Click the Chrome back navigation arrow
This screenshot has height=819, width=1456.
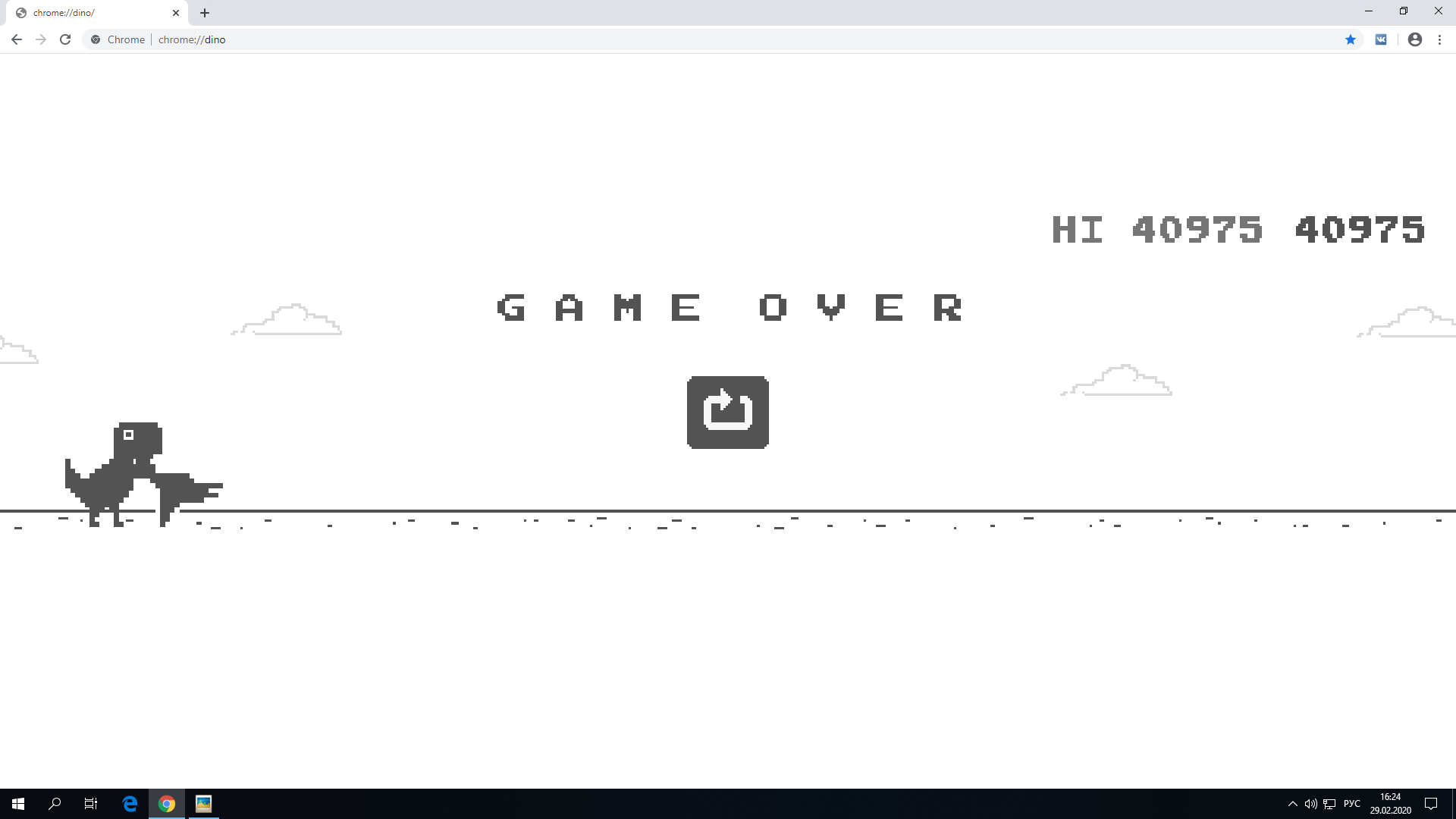(x=16, y=39)
